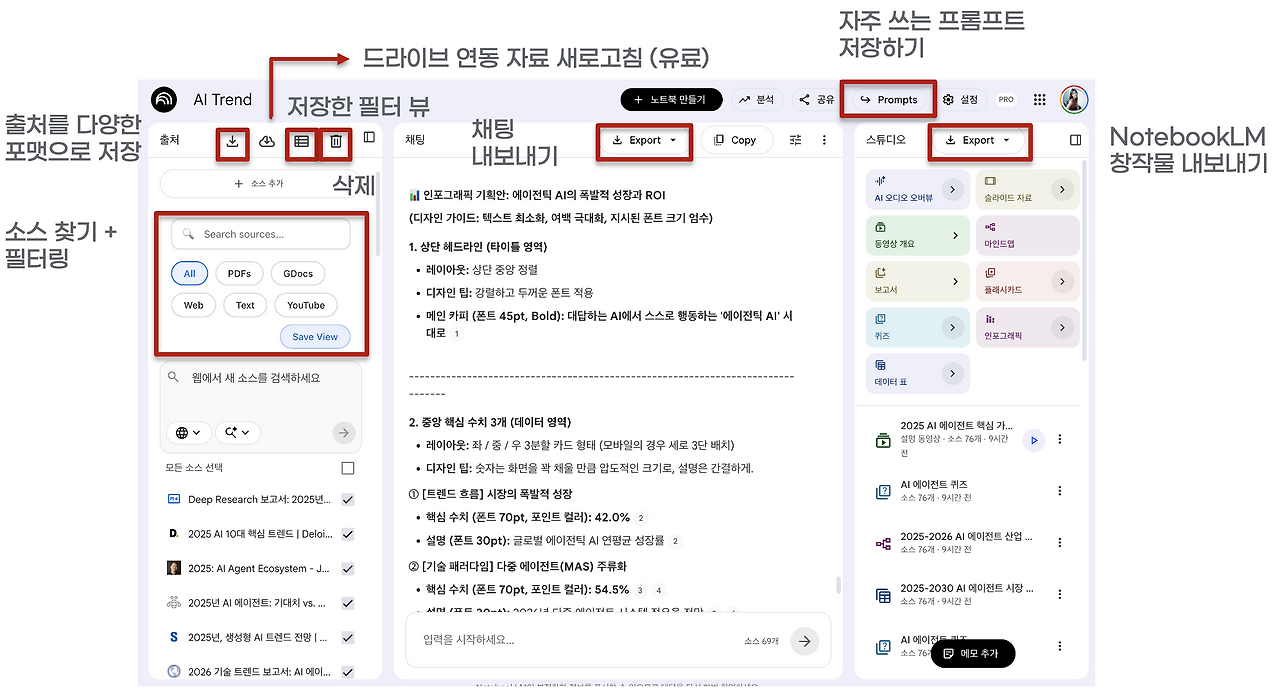This screenshot has width=1280, height=694.
Task: Expand 플래시카드 options arrow
Action: (x=1062, y=282)
